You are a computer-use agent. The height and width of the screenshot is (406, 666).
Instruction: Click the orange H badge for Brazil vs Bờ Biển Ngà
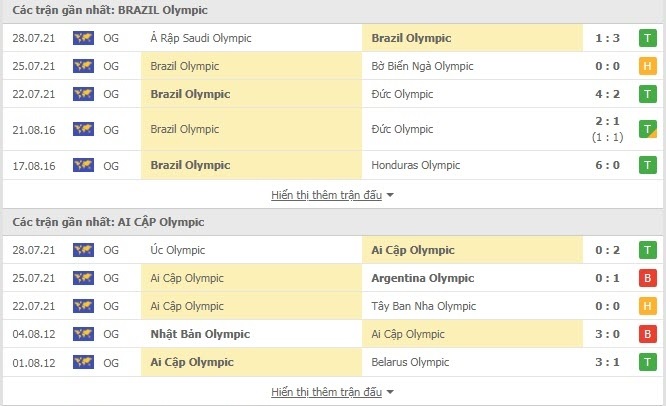(x=647, y=66)
